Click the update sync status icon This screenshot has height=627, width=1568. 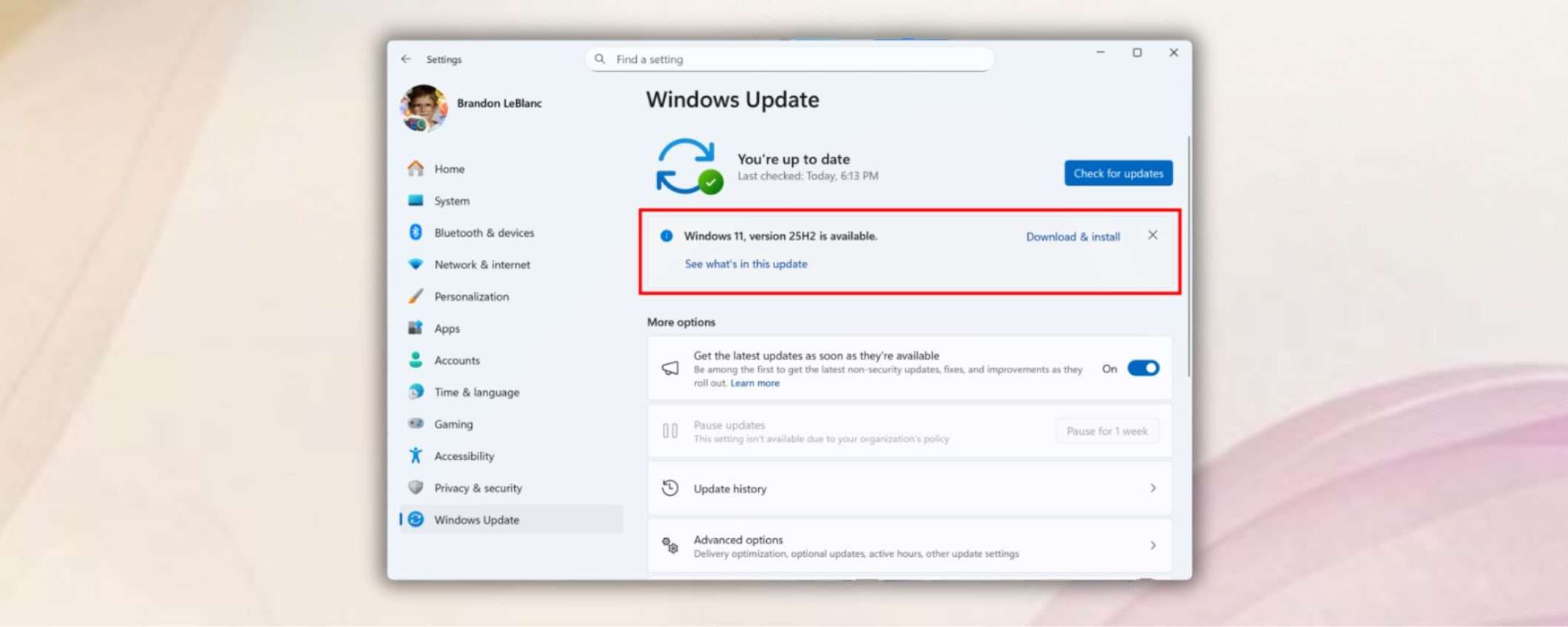click(x=689, y=167)
